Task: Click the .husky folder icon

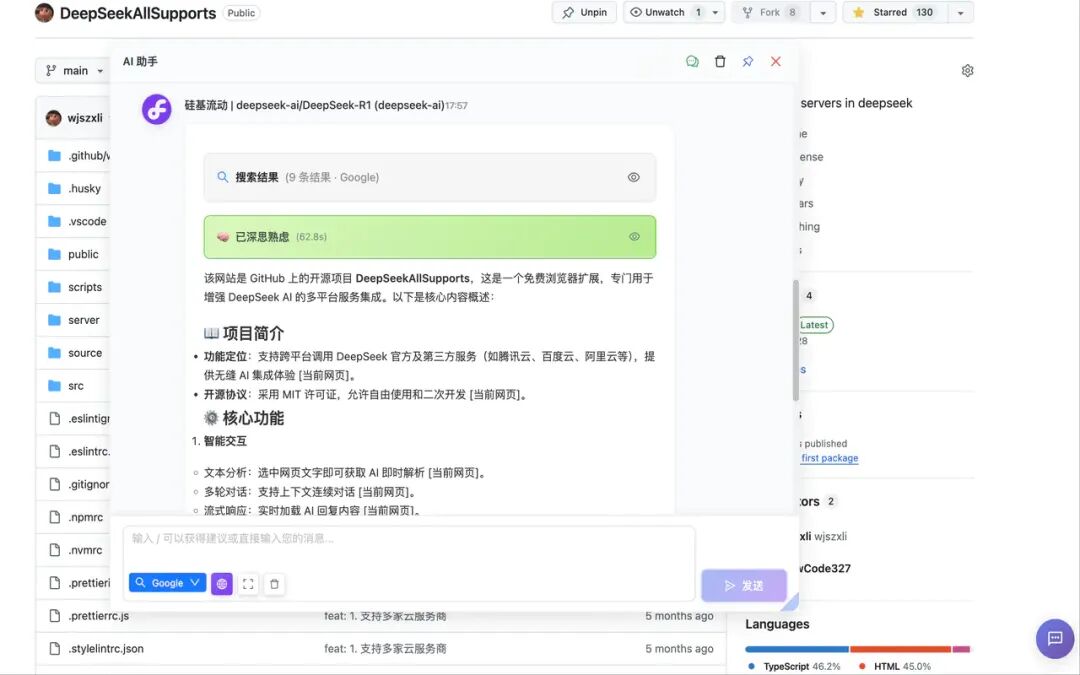Action: [54, 188]
